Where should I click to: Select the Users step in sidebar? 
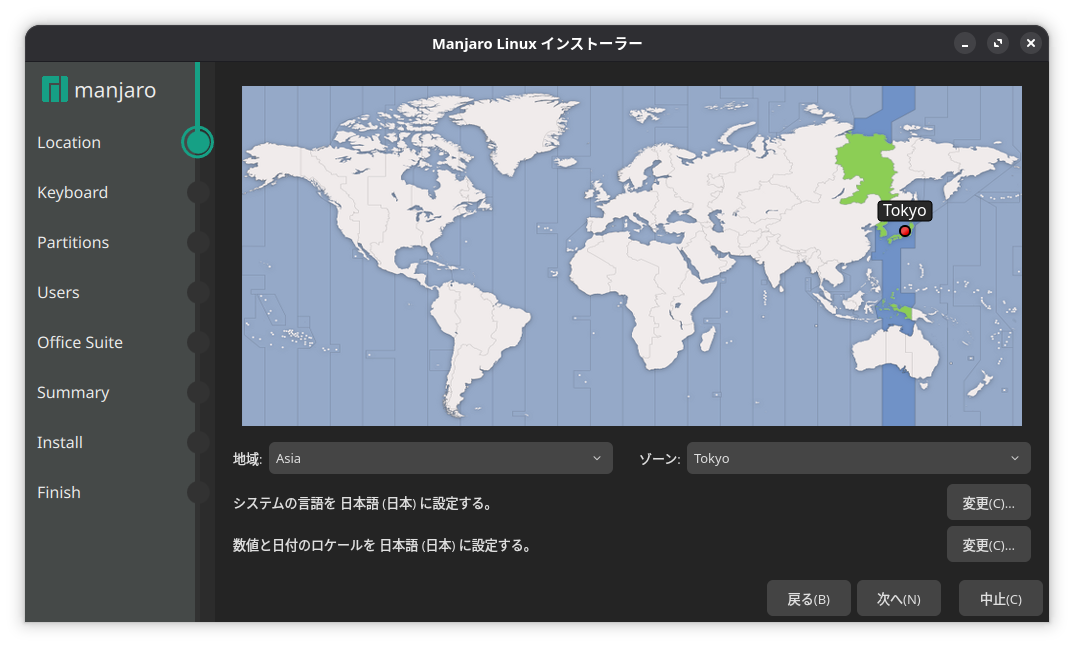(58, 292)
